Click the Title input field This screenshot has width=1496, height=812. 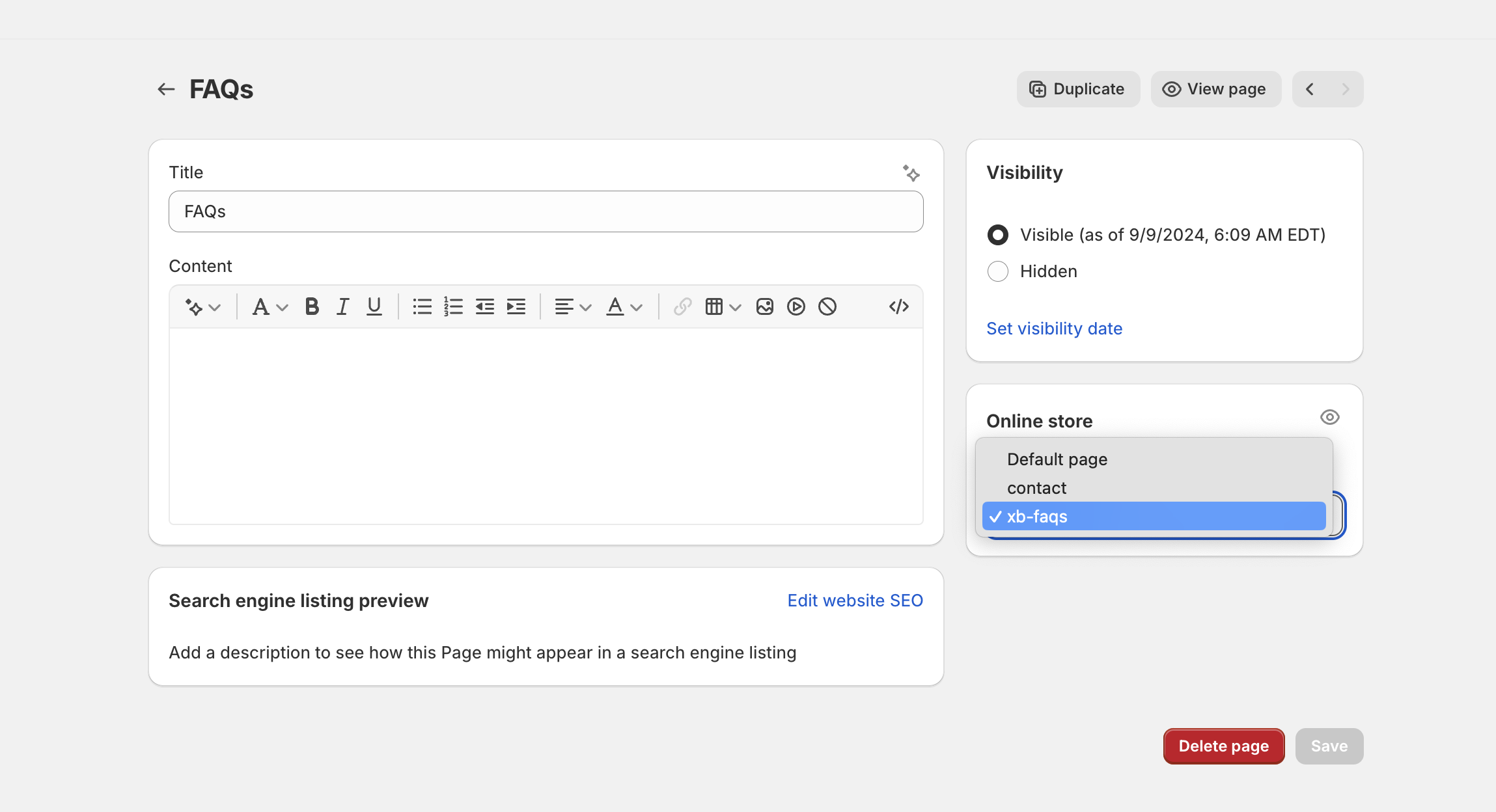[546, 211]
